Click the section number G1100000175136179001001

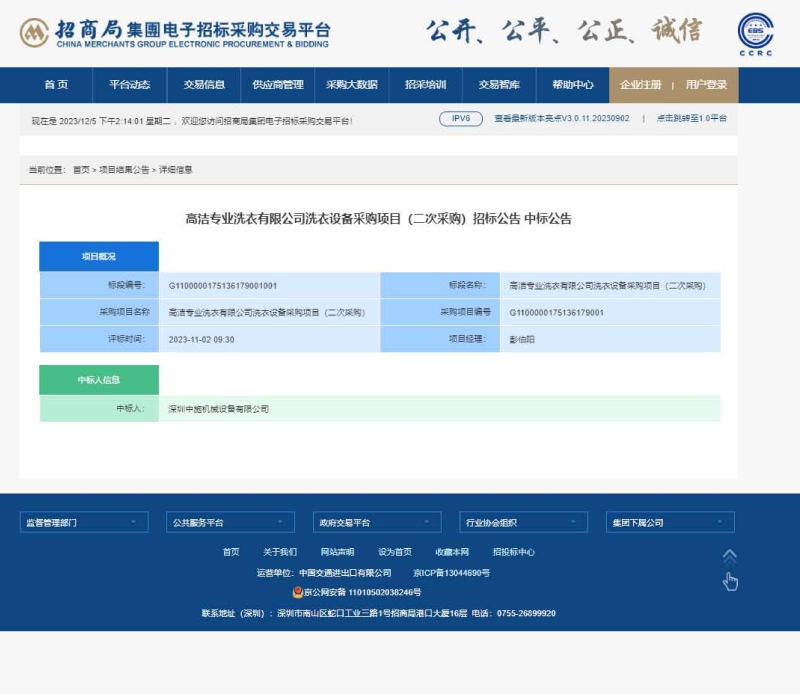pyautogui.click(x=223, y=286)
